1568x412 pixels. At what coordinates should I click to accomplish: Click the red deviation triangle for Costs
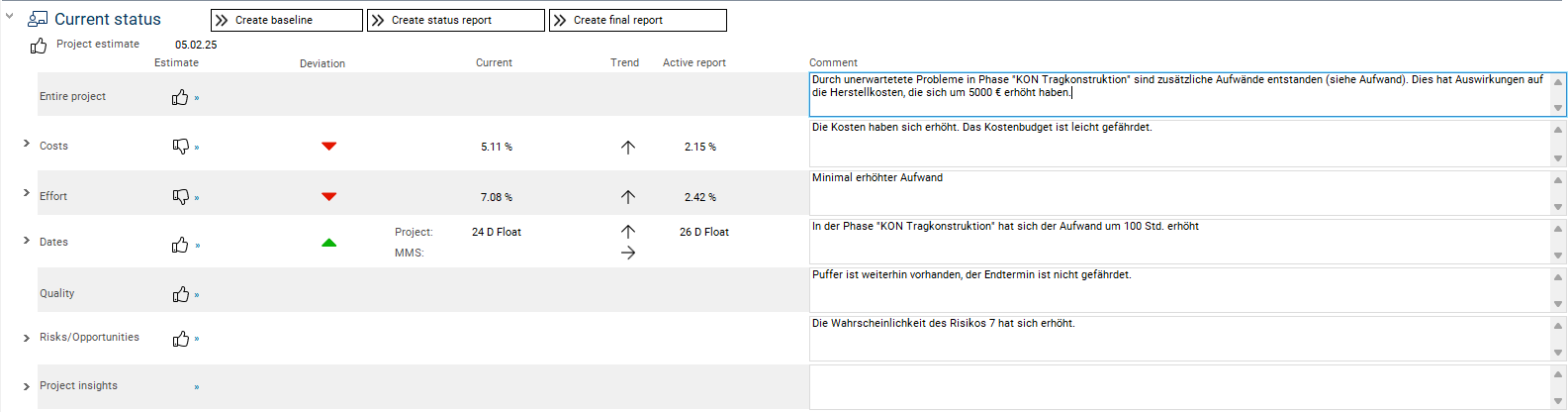(329, 147)
